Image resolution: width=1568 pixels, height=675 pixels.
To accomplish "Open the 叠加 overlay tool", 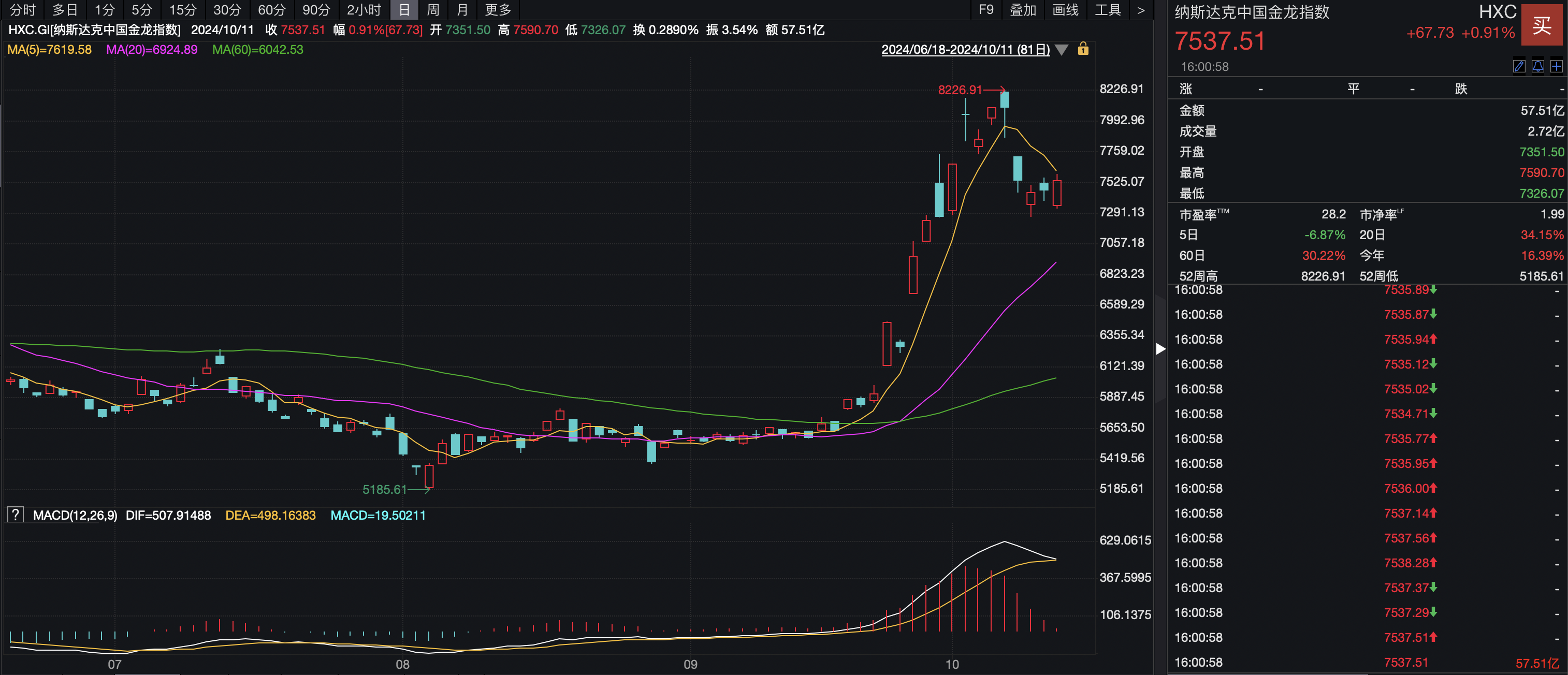I will pyautogui.click(x=1023, y=10).
